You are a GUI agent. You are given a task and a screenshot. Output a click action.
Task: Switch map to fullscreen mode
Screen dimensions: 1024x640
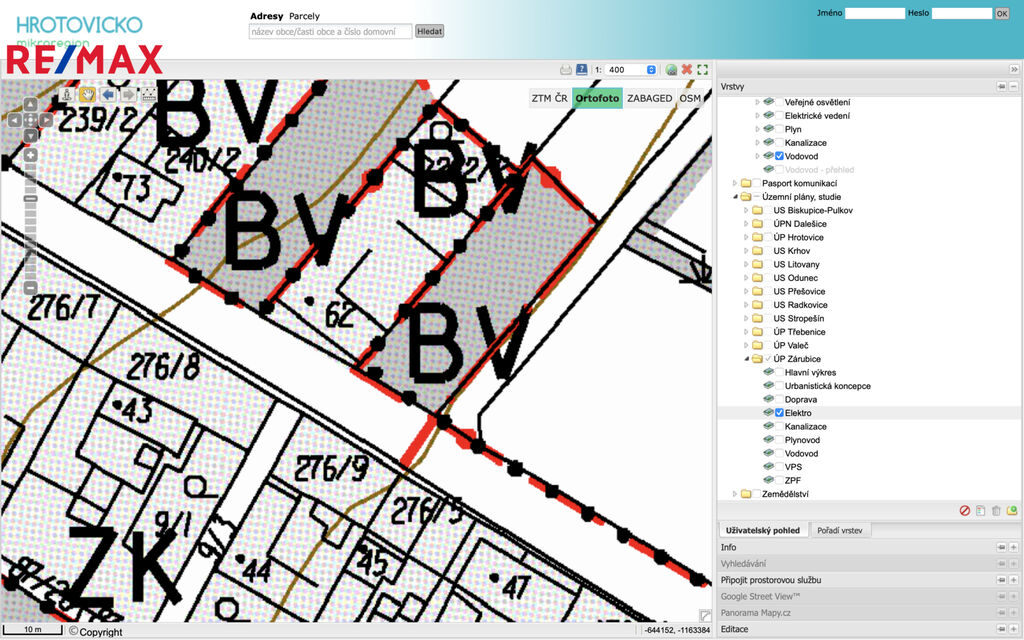702,70
